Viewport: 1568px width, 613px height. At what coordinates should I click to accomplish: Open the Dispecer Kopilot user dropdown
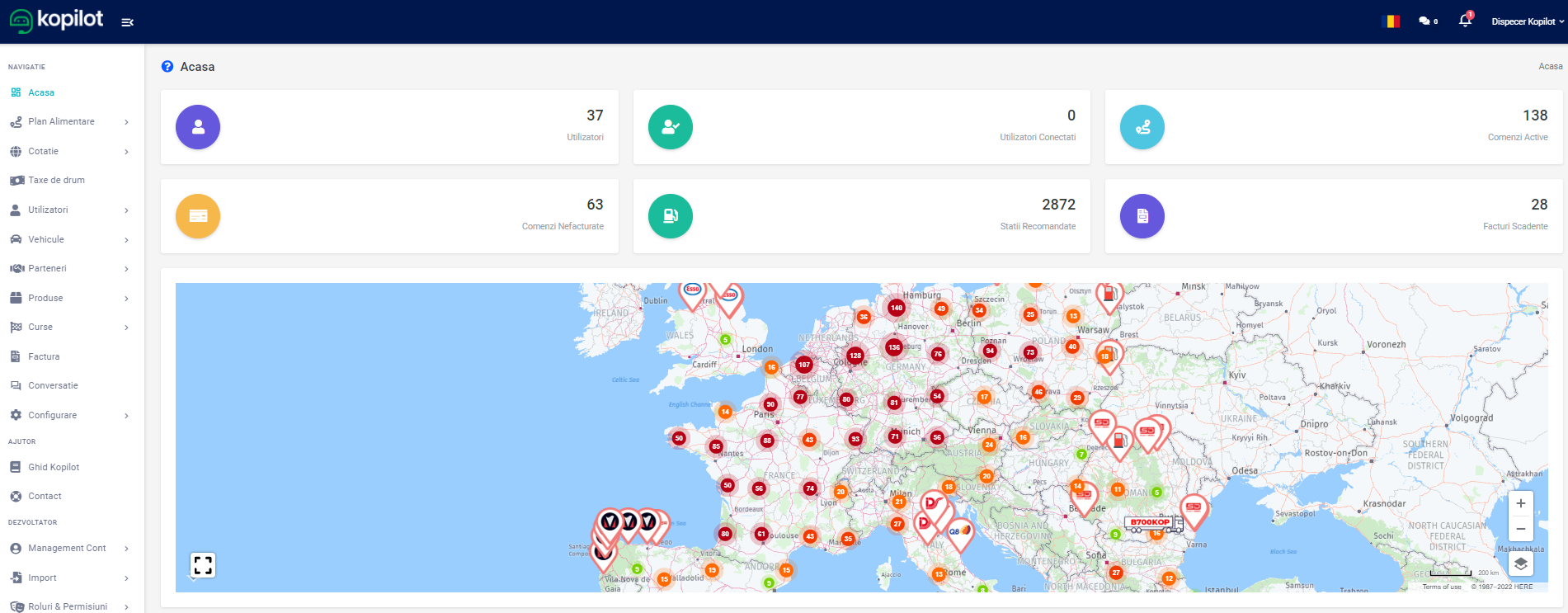[x=1527, y=21]
